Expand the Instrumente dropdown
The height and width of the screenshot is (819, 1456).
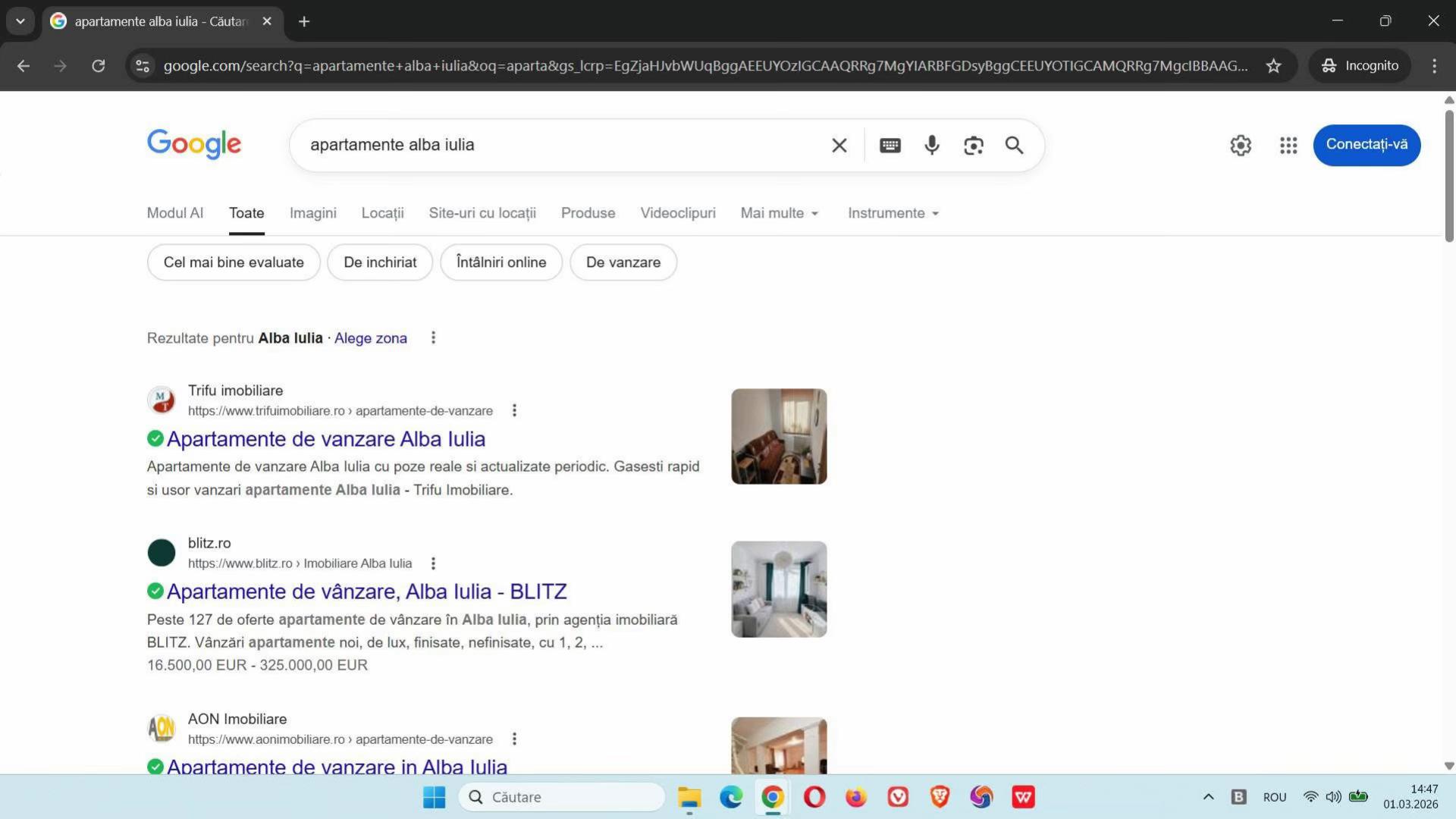(x=893, y=213)
